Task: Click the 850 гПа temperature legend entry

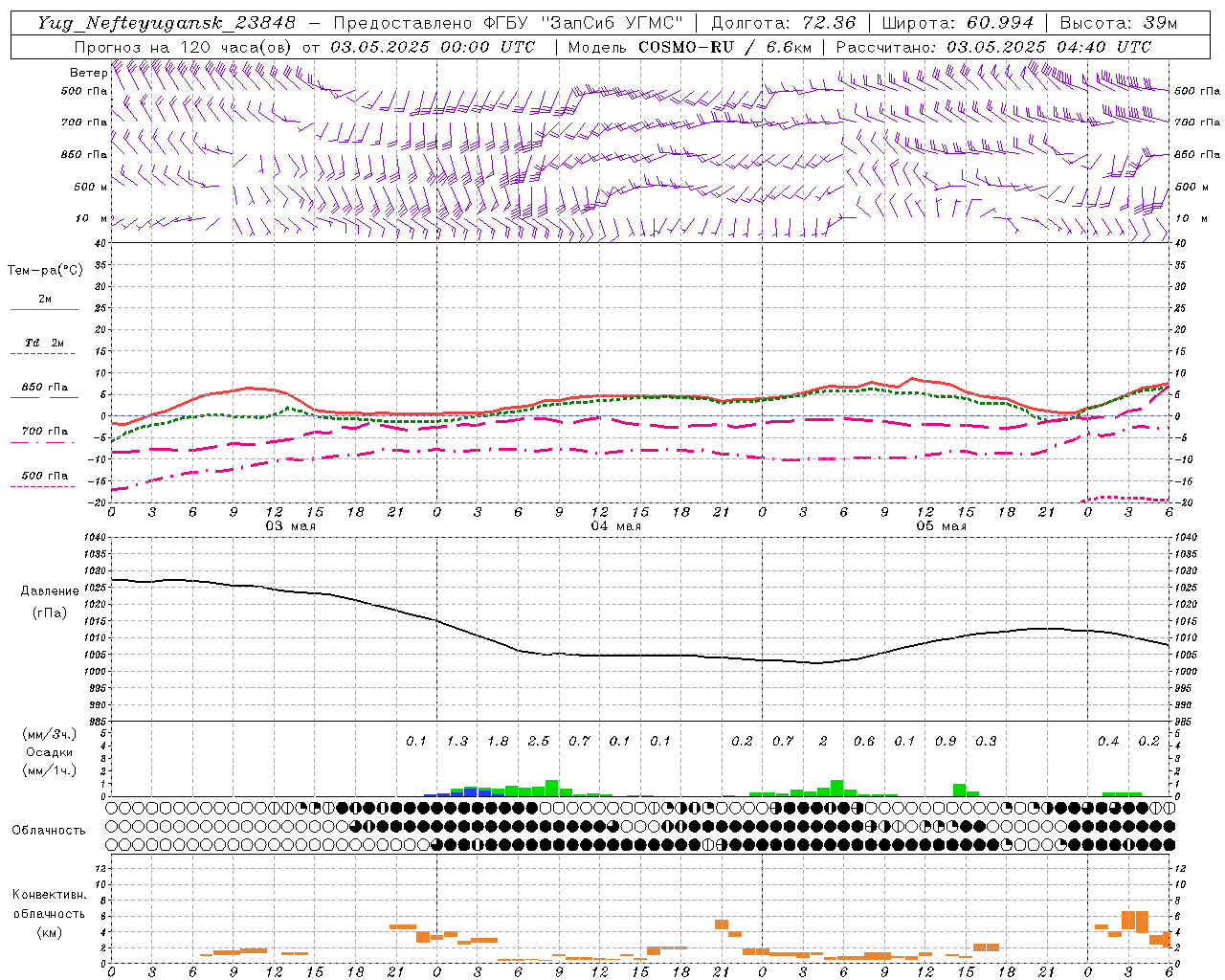Action: [45, 388]
